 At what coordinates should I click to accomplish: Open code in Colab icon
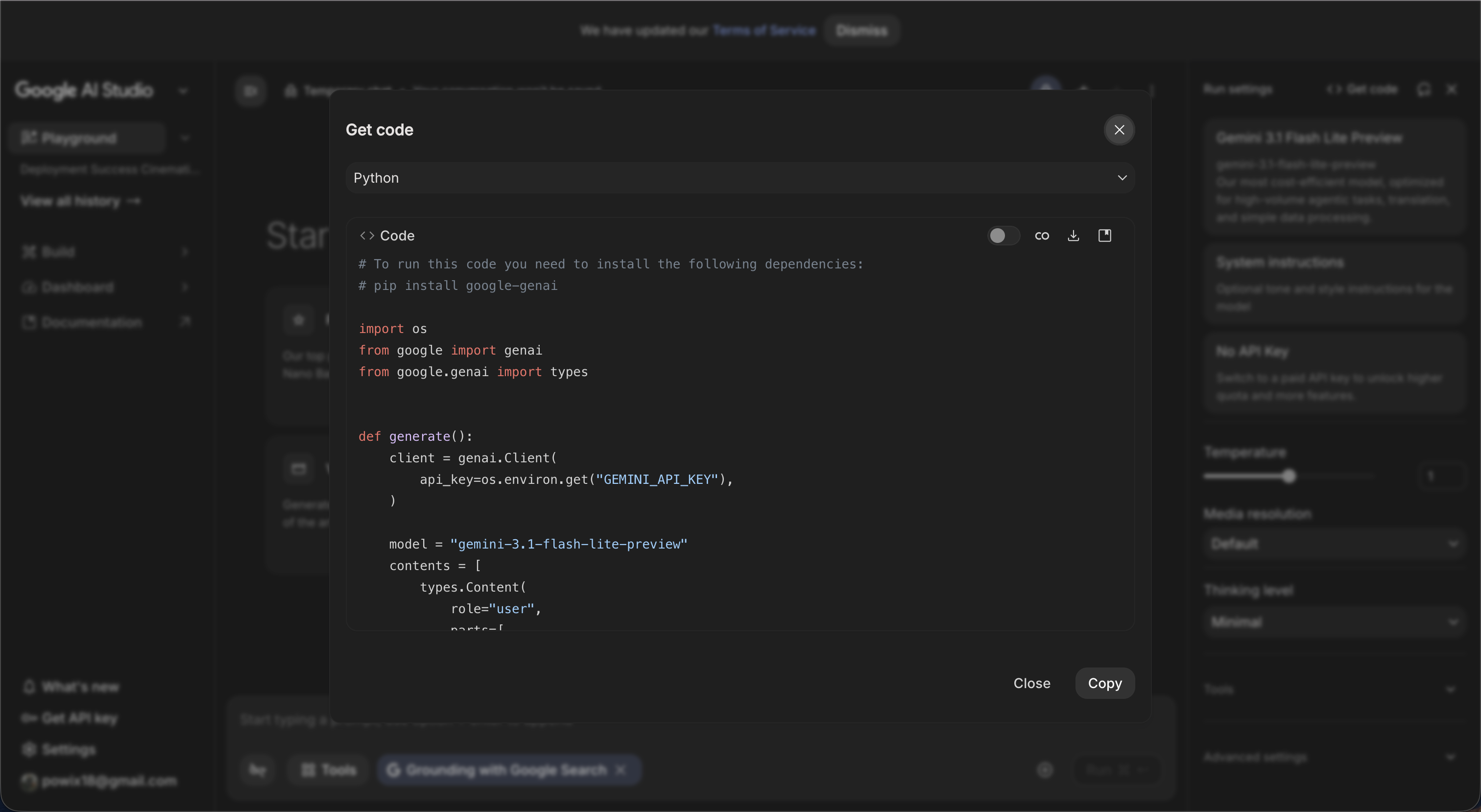(x=1042, y=236)
